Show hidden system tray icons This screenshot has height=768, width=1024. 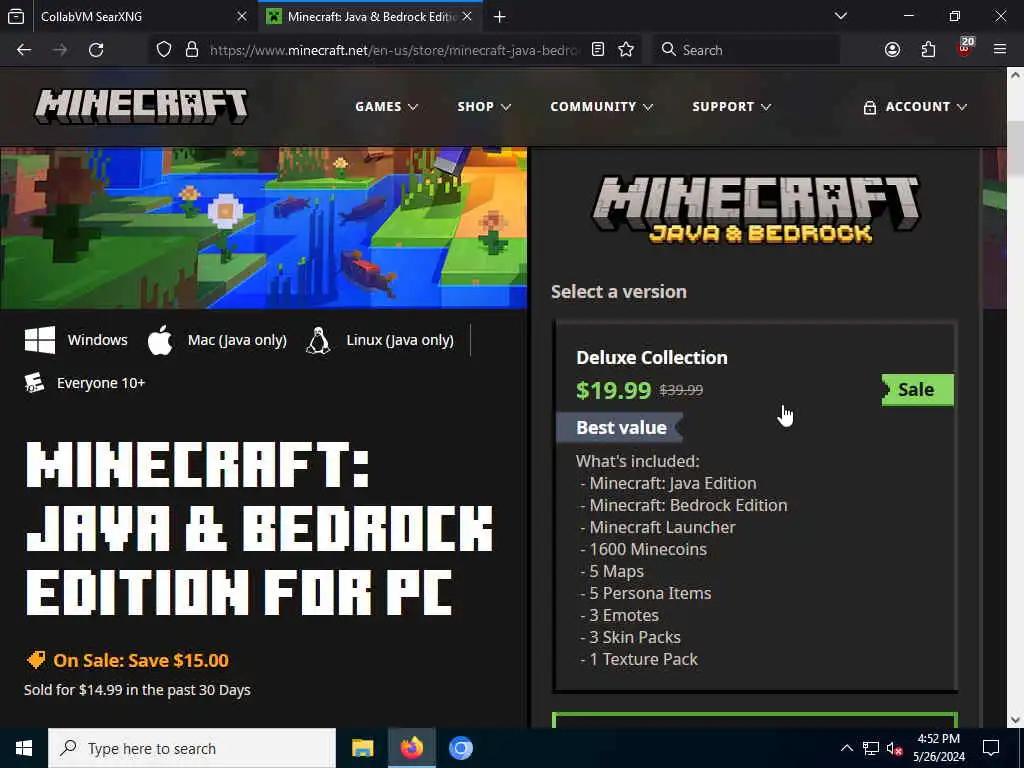[846, 748]
